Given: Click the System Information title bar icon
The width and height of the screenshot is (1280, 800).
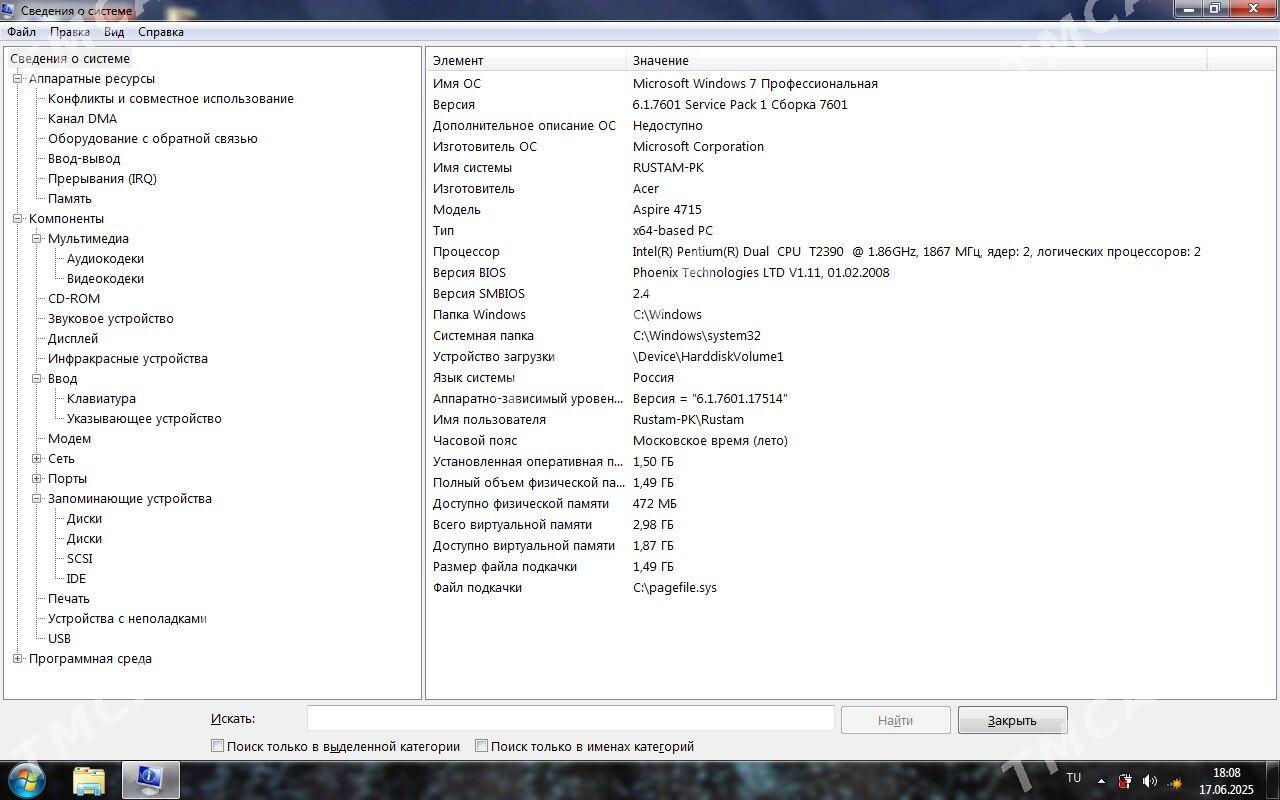Looking at the screenshot, I should [x=9, y=10].
